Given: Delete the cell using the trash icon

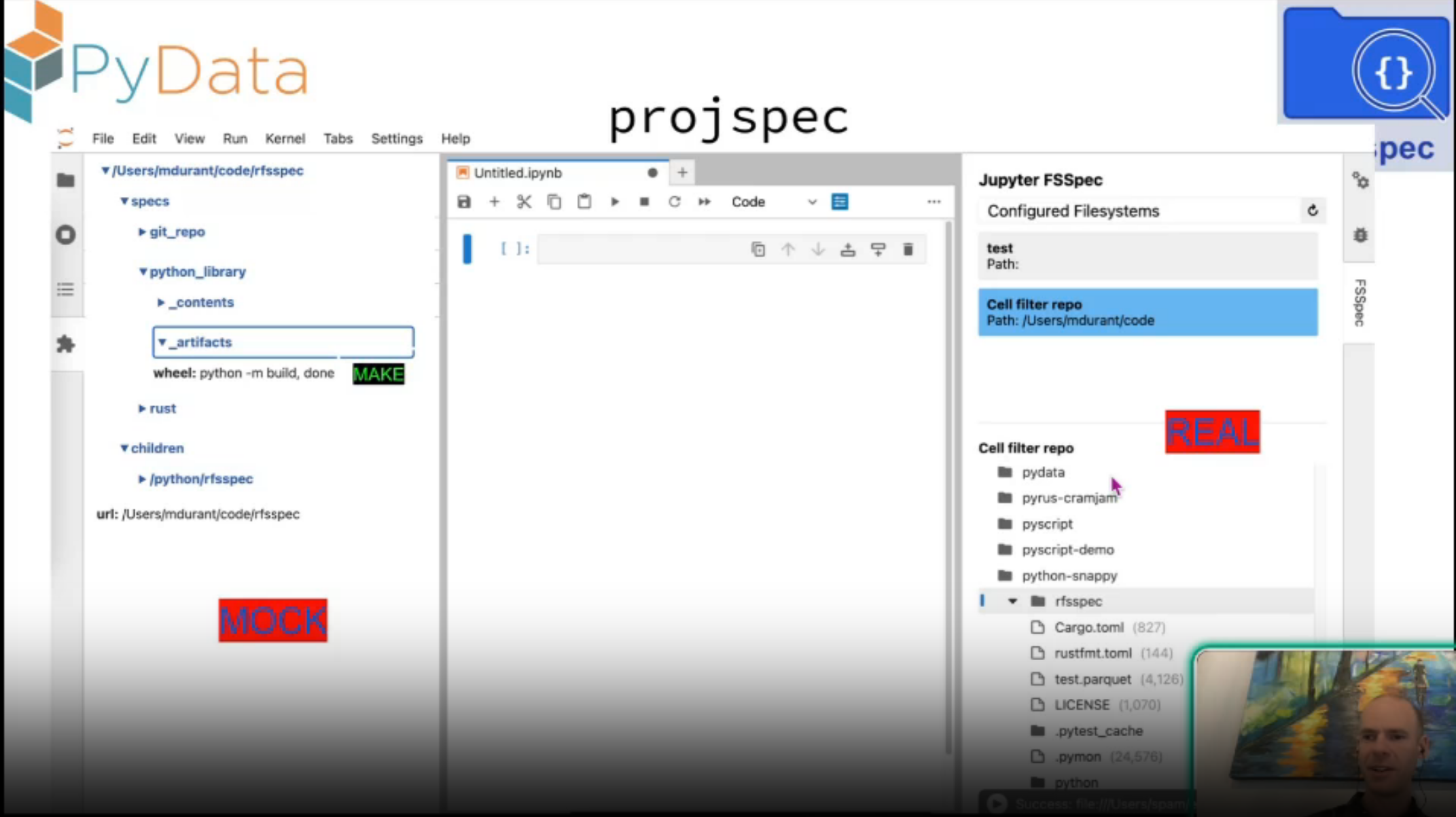Looking at the screenshot, I should click(908, 249).
